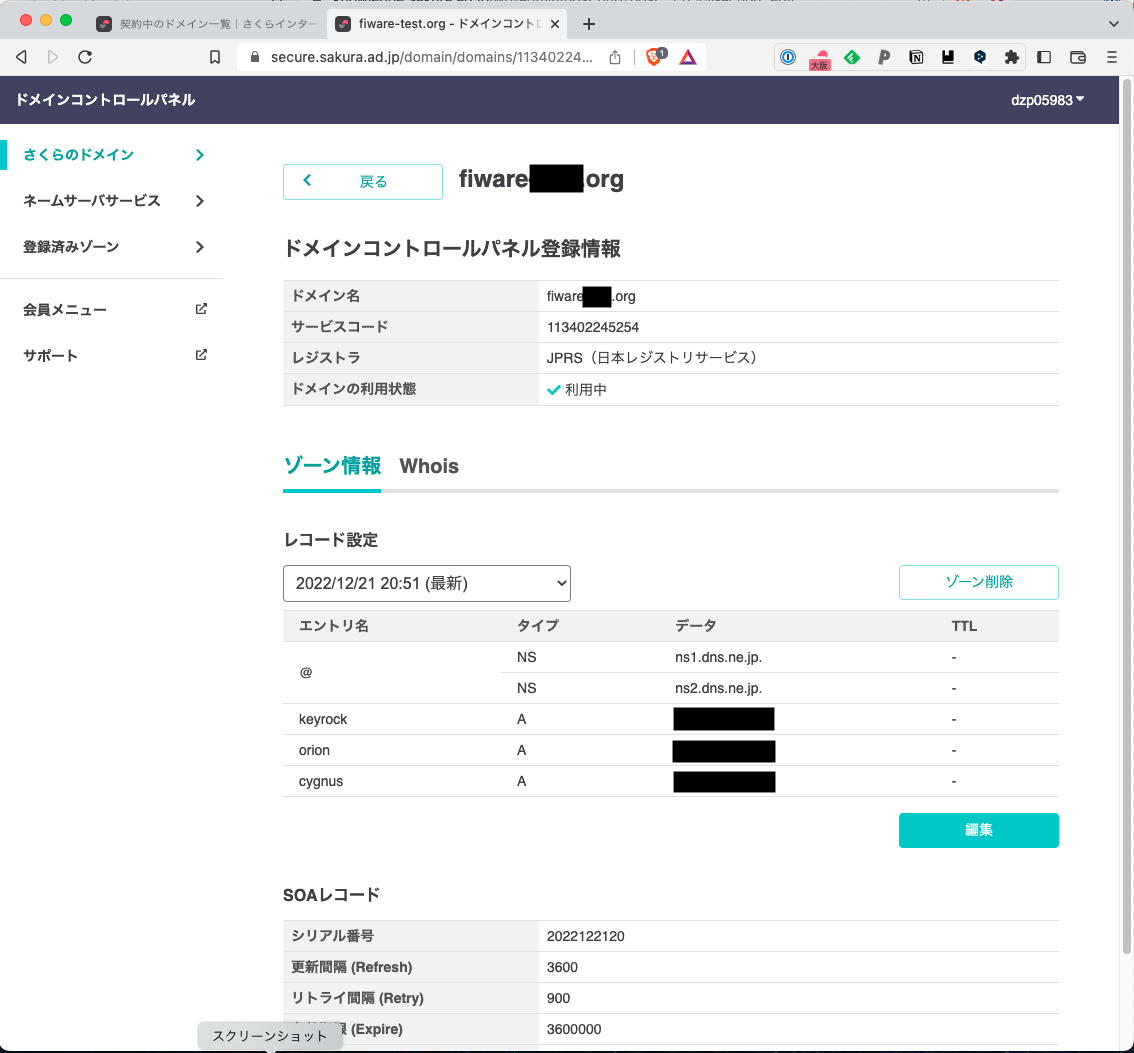
Task: Click the Refresh value 3600
Action: coord(562,967)
